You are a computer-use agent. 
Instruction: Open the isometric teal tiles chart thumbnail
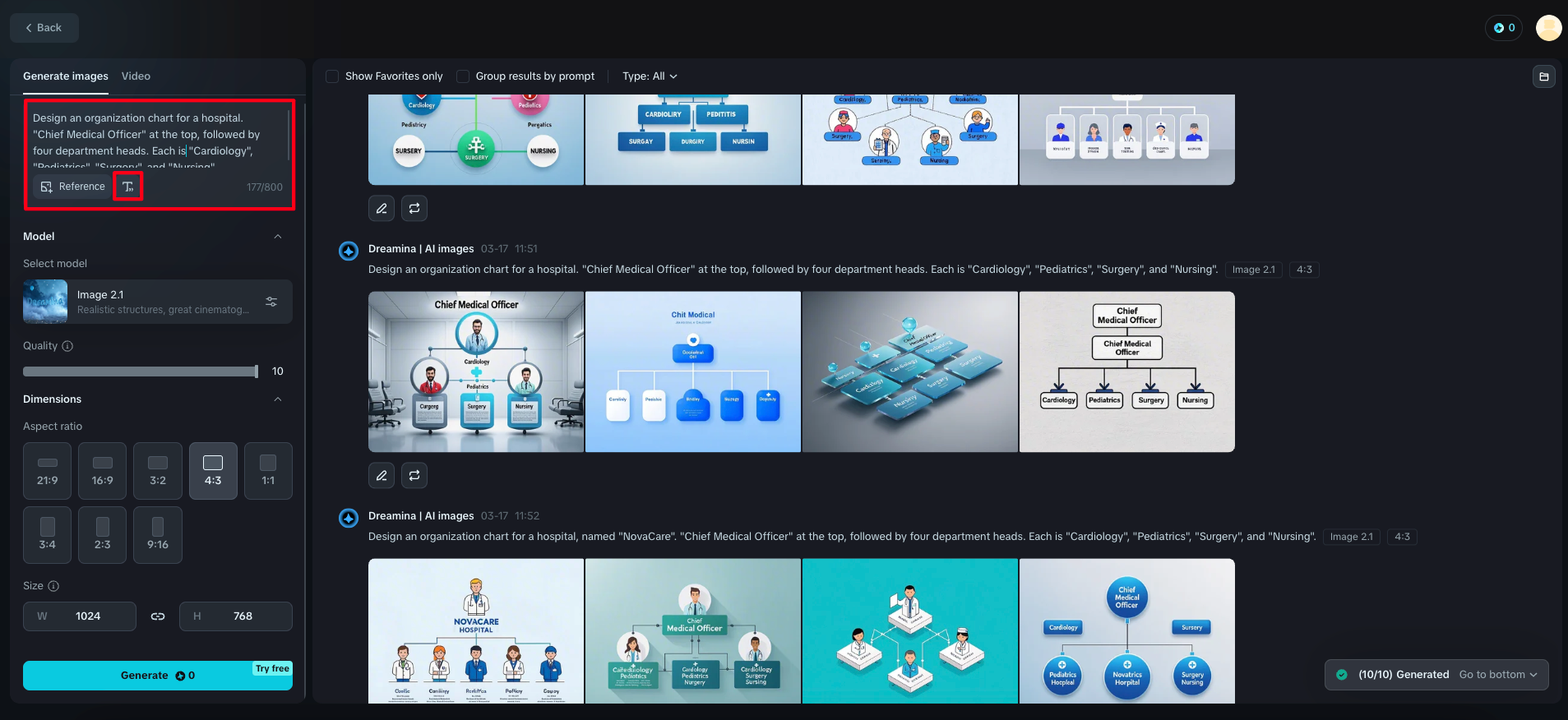click(x=910, y=372)
